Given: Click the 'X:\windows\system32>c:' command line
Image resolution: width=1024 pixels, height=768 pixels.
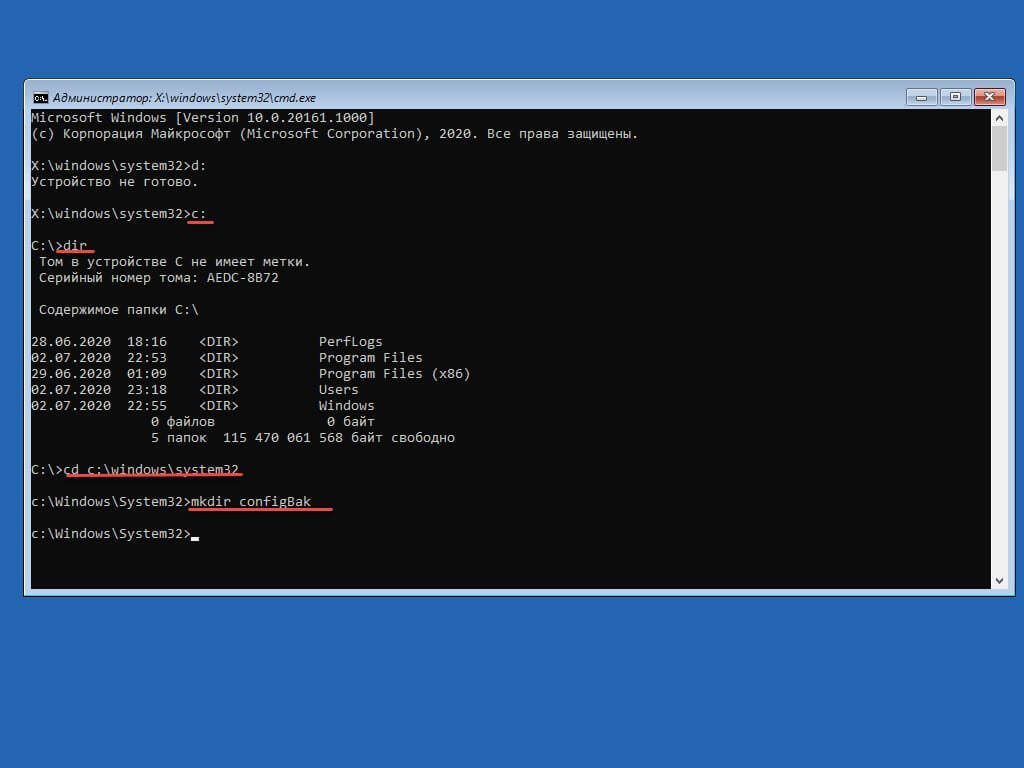Looking at the screenshot, I should pyautogui.click(x=119, y=214).
